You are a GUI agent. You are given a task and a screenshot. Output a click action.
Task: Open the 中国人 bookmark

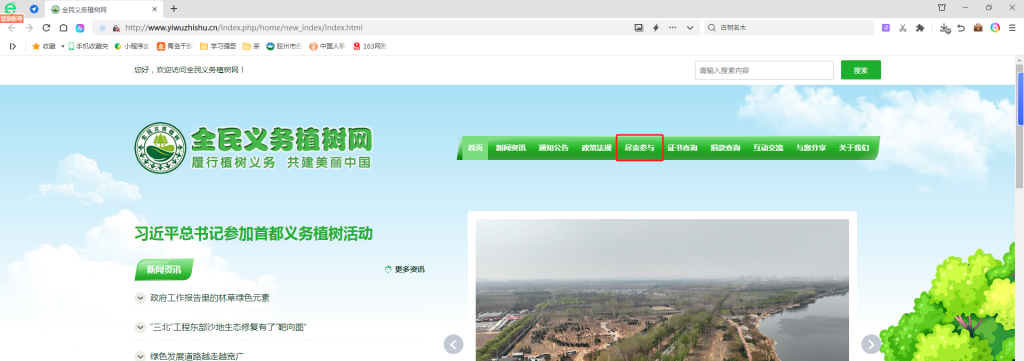[327, 46]
